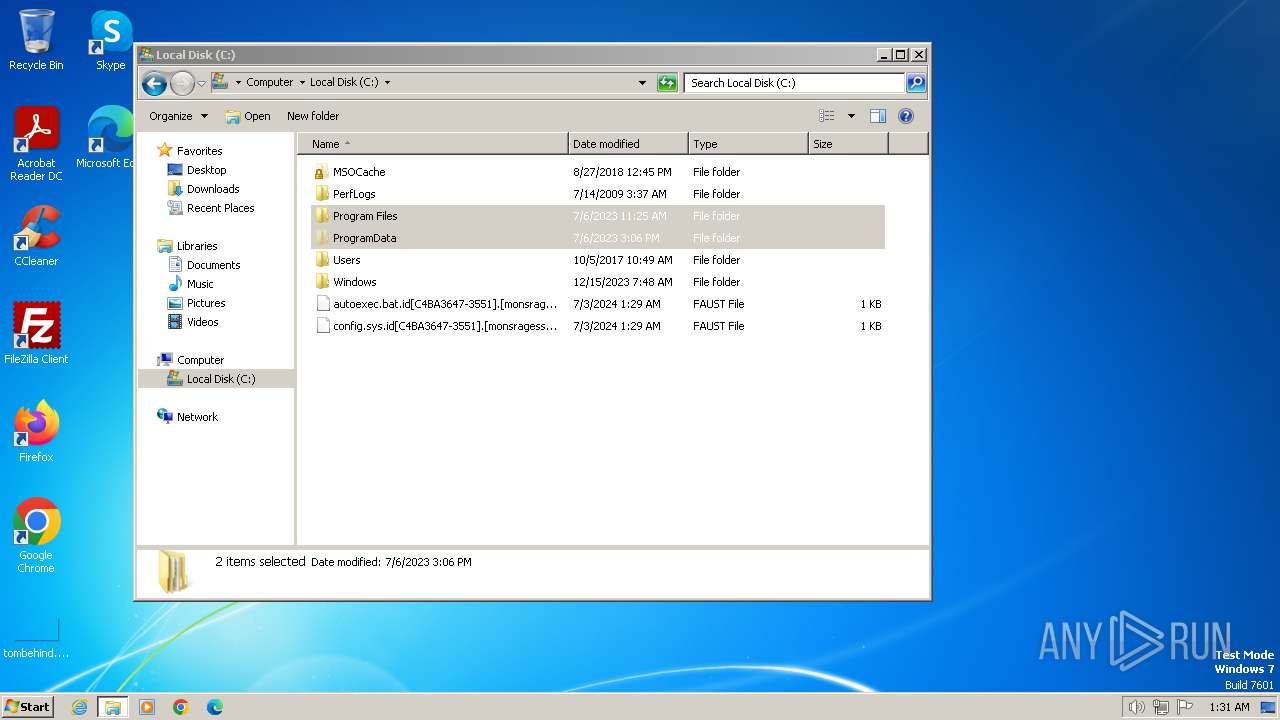Open Chrome from the taskbar

[181, 707]
